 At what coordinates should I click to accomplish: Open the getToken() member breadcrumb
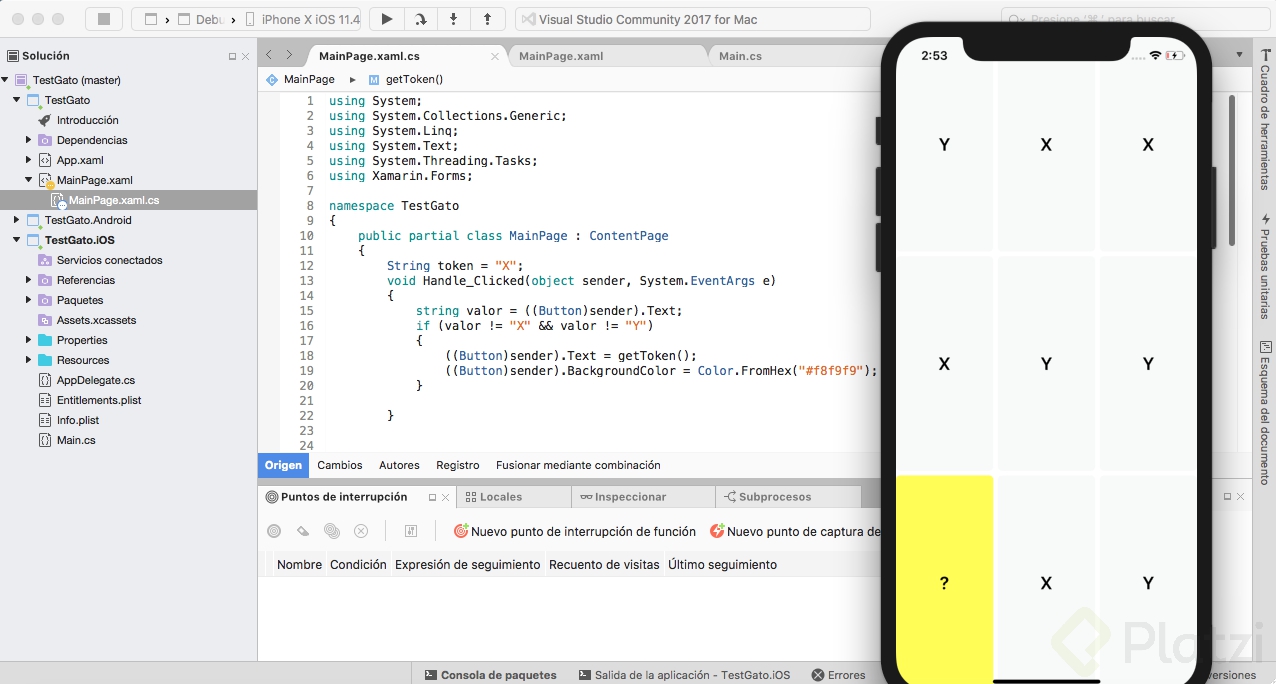click(x=405, y=79)
